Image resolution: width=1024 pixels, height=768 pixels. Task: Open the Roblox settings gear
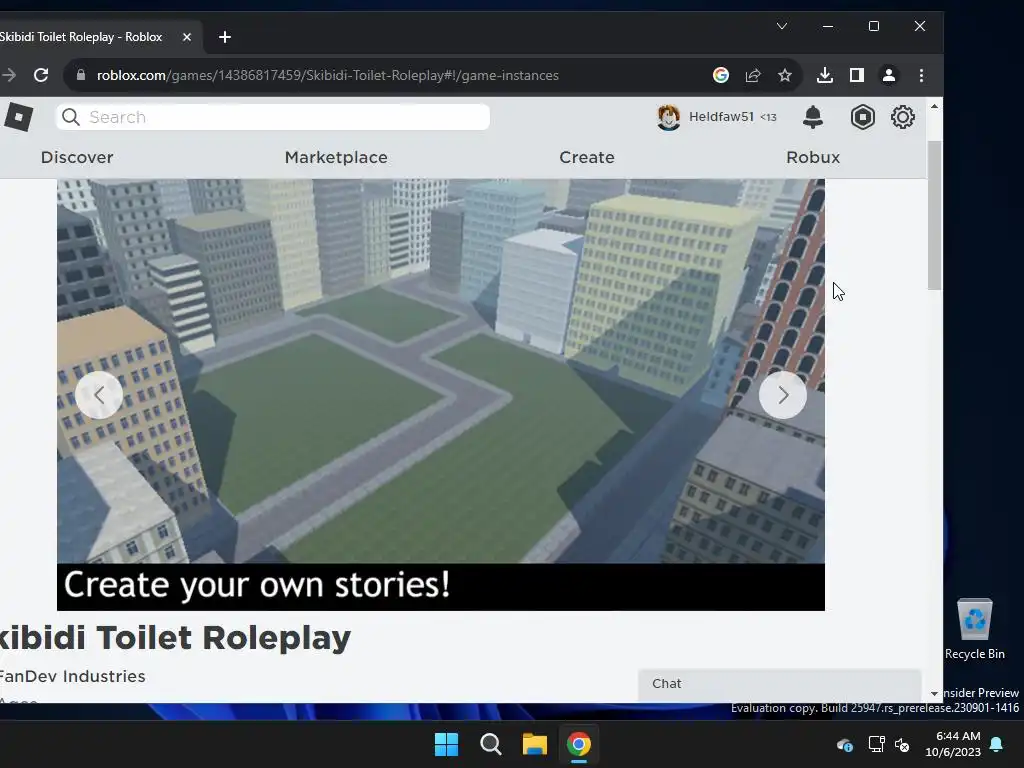tap(903, 117)
